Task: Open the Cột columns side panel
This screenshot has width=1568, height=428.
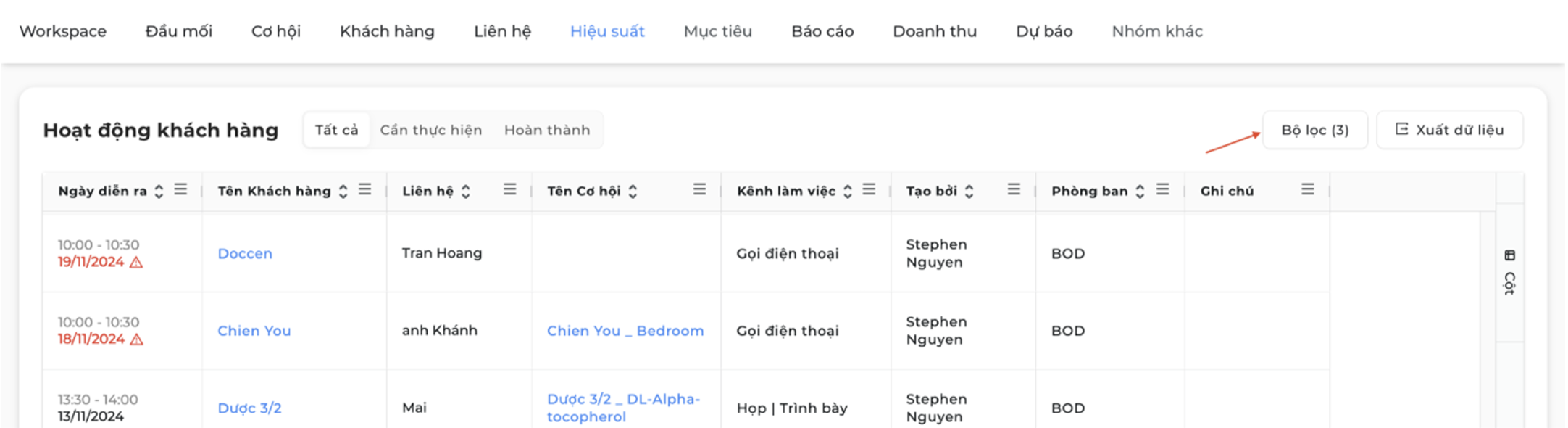Action: [1510, 272]
